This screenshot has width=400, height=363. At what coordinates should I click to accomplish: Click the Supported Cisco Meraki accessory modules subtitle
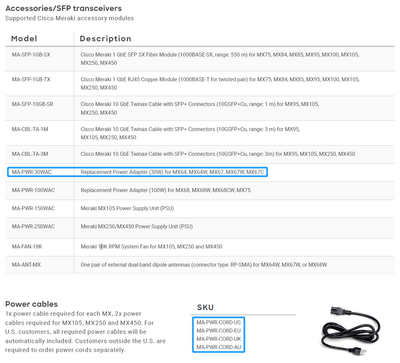pos(69,18)
